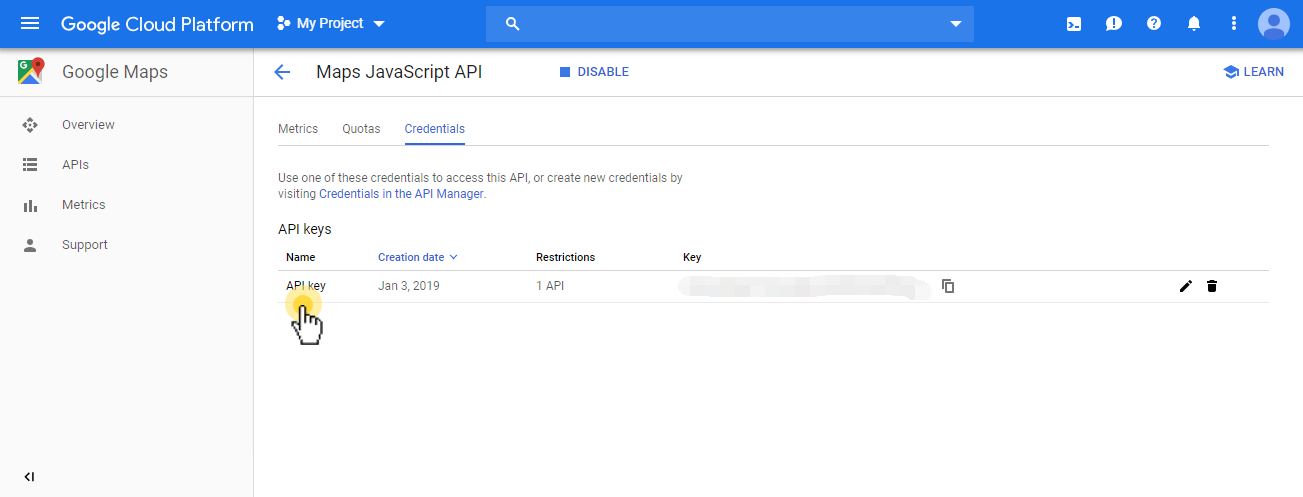
Task: Delete the API key with the trash icon
Action: click(1212, 286)
